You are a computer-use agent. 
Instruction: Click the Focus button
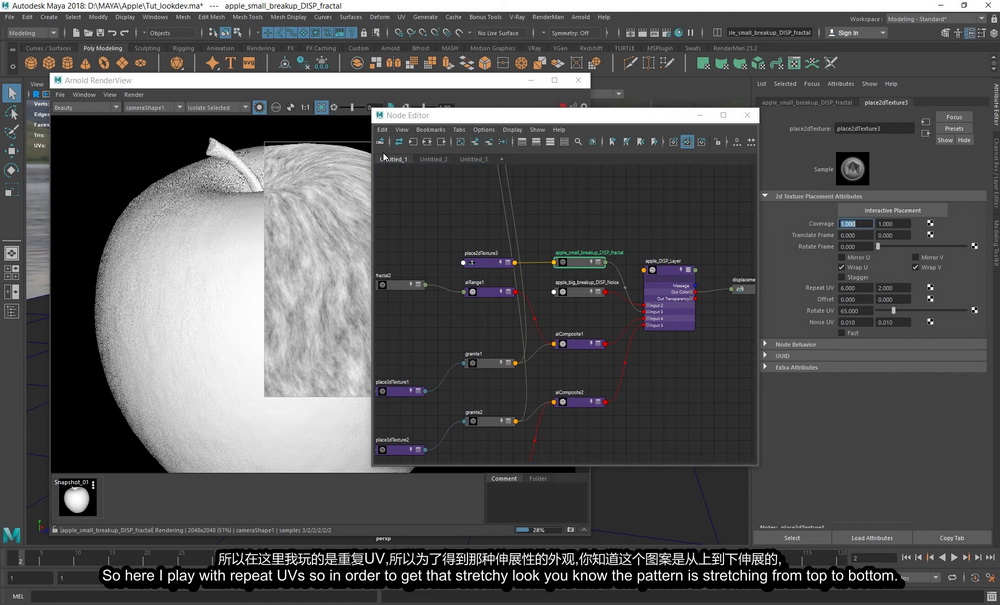pyautogui.click(x=954, y=117)
